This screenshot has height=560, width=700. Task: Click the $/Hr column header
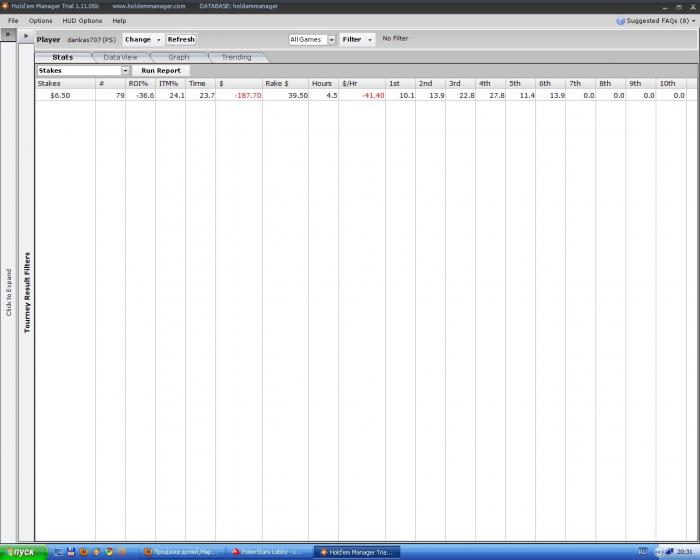click(x=362, y=84)
